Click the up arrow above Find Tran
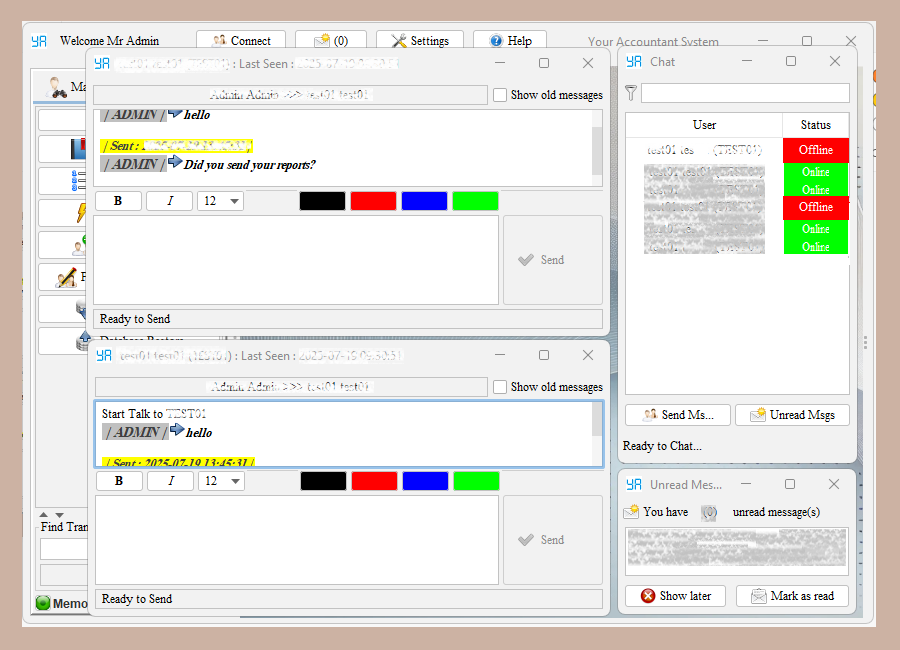The height and width of the screenshot is (650, 900). (x=44, y=514)
